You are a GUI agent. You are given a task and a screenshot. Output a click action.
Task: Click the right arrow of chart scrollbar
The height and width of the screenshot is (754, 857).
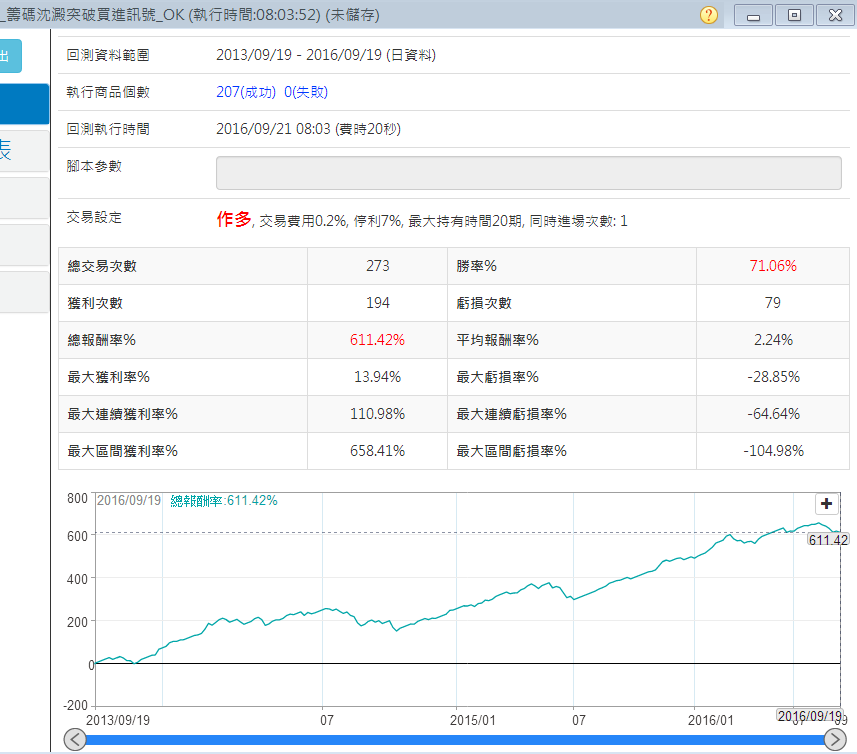click(835, 739)
